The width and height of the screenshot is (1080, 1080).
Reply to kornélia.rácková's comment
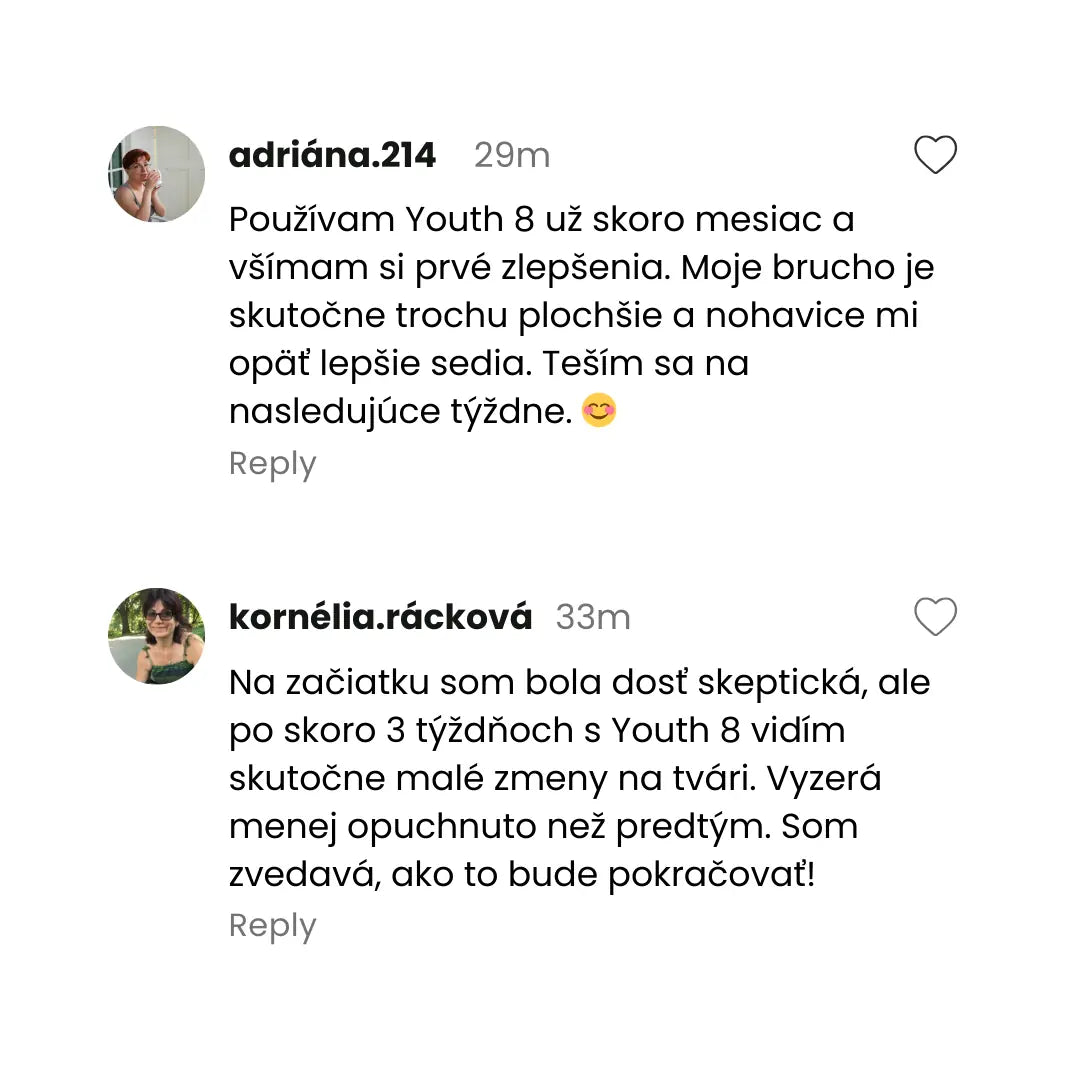point(272,926)
